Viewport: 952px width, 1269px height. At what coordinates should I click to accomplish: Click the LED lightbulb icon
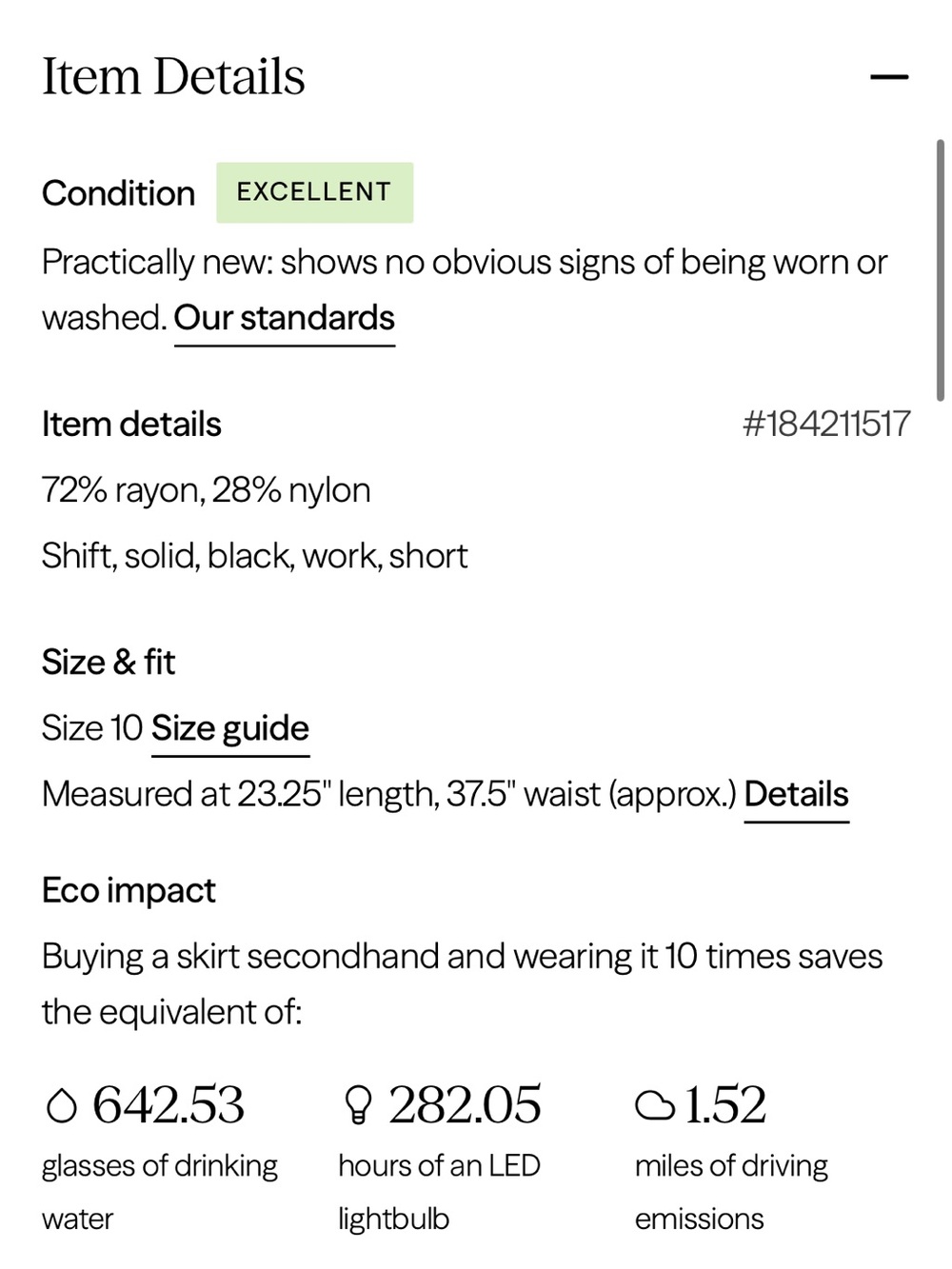(358, 1105)
